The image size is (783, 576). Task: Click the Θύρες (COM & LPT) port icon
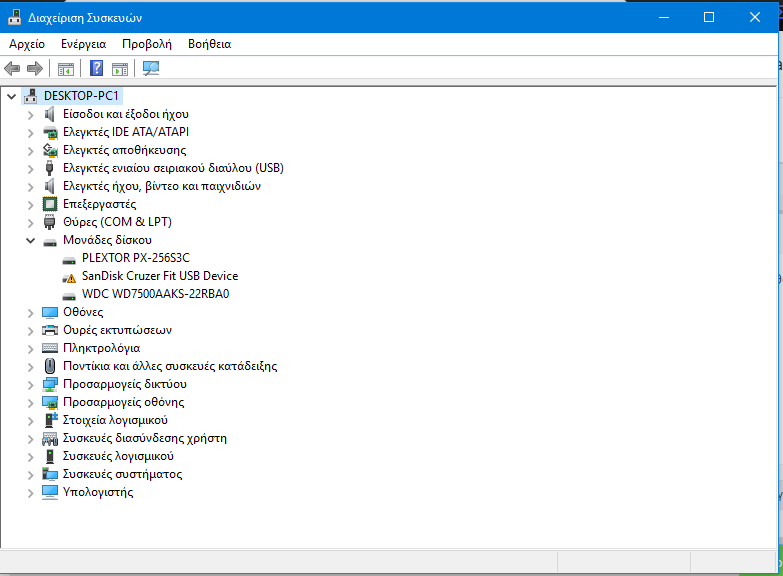(x=49, y=222)
